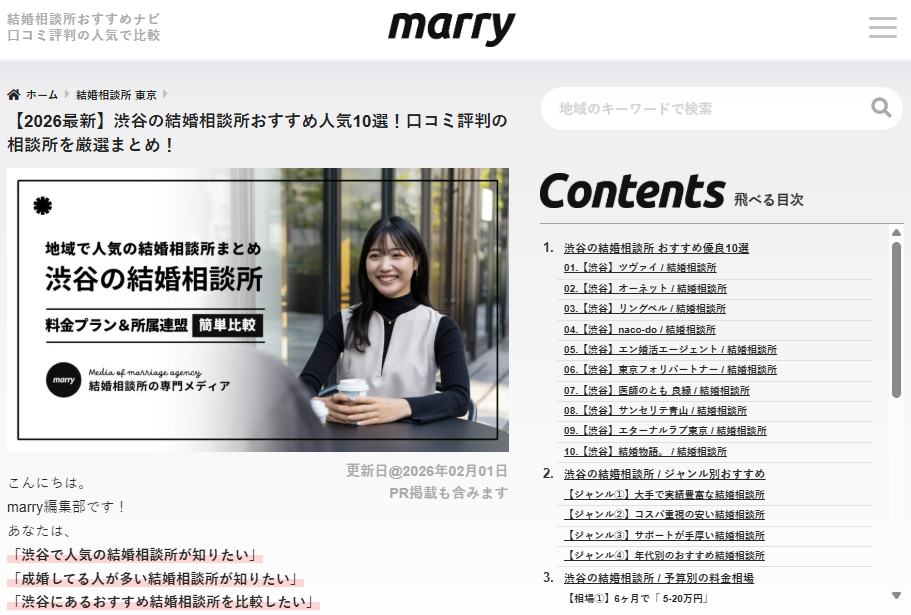The height and width of the screenshot is (615, 911).
Task: Jump to ジャンル別おすすめ section
Action: [664, 473]
